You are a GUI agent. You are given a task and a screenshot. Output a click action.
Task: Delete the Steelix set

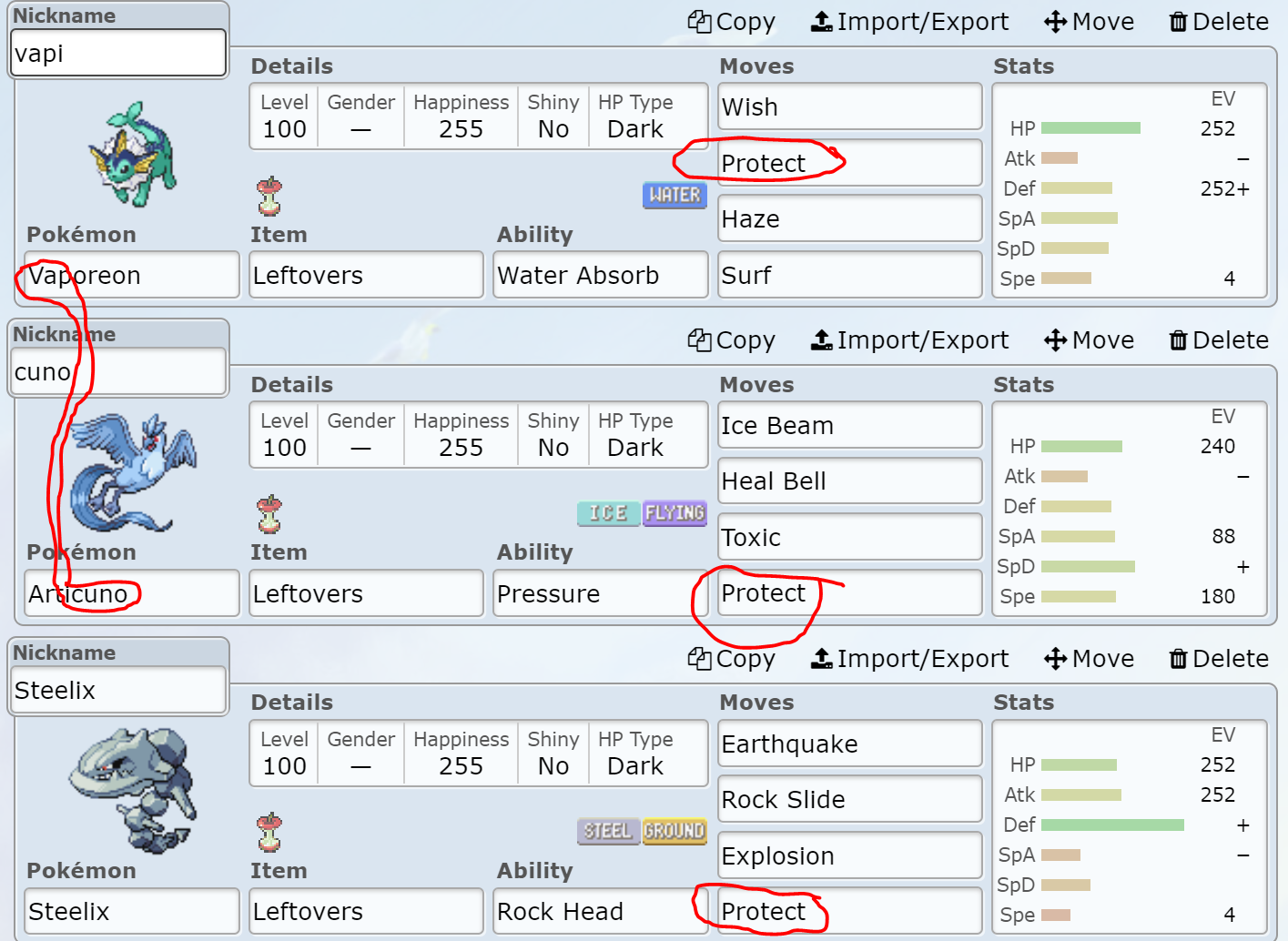click(1219, 659)
